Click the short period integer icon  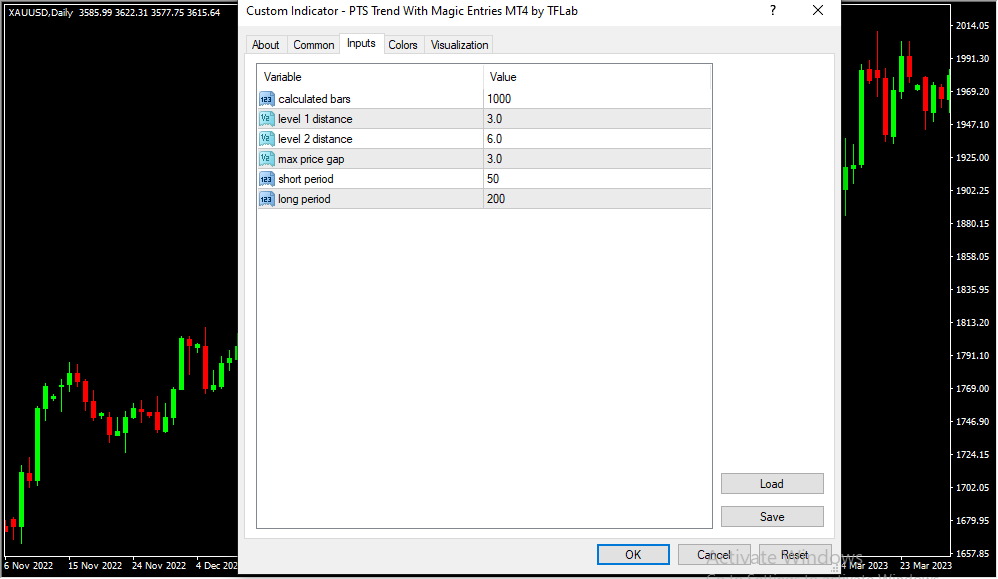[266, 179]
